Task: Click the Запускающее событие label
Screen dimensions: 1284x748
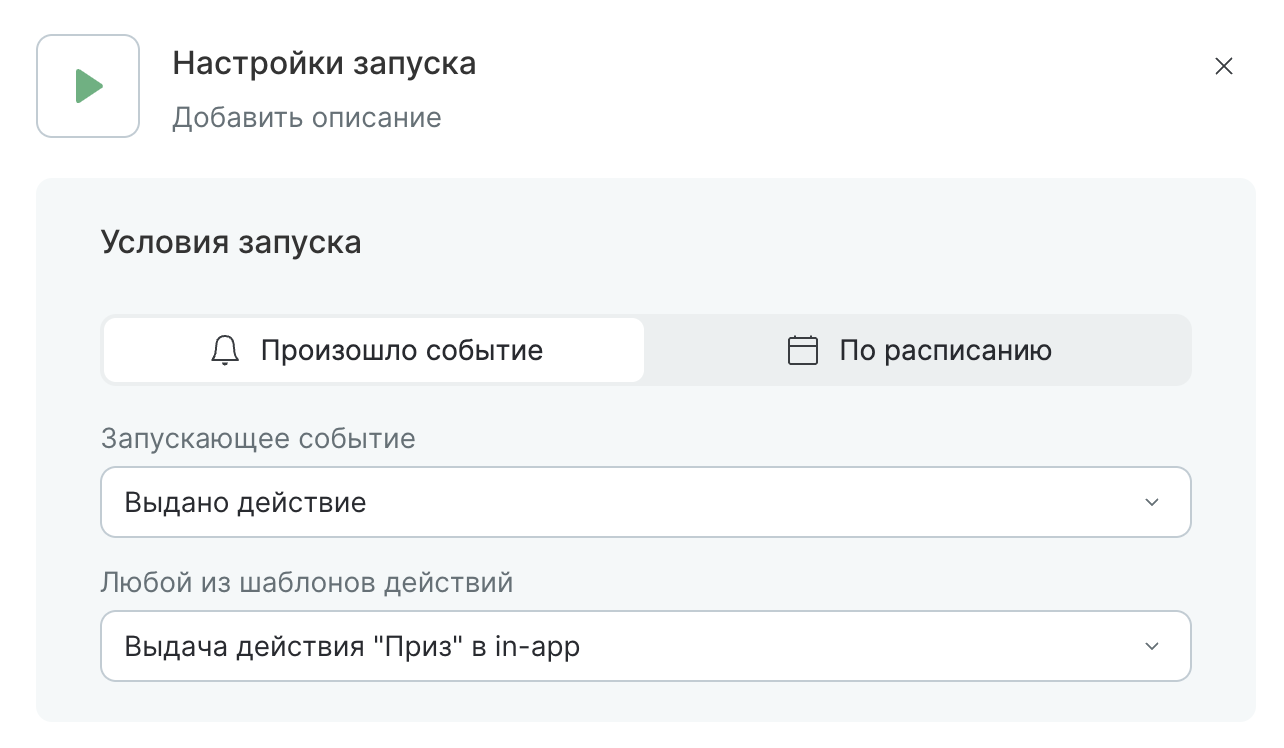Action: [x=258, y=439]
